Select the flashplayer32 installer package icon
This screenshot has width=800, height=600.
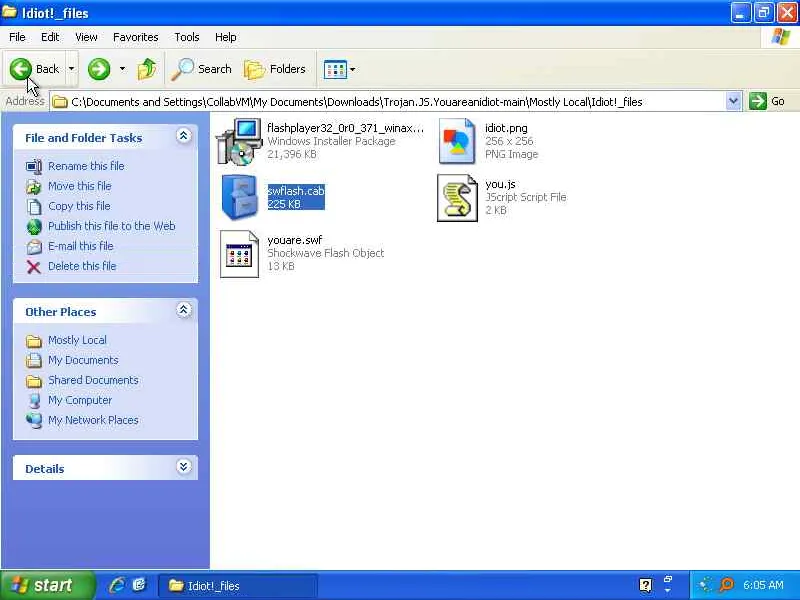click(x=239, y=142)
